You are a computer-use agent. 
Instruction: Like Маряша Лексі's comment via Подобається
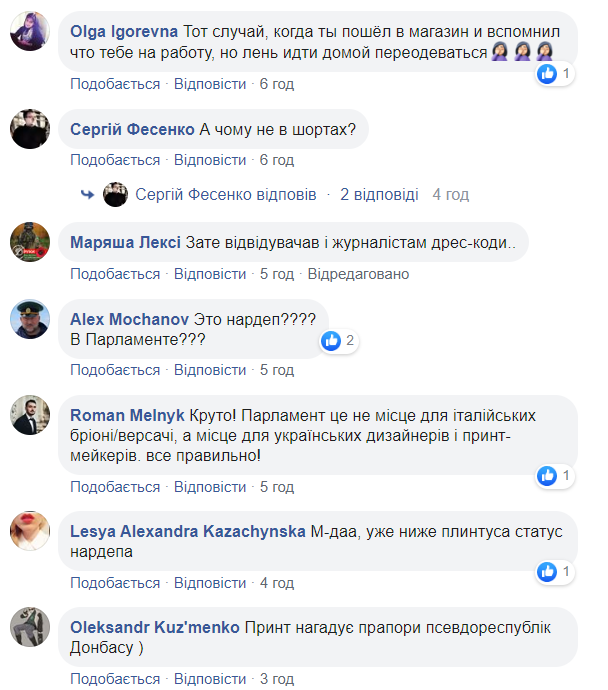pos(115,274)
